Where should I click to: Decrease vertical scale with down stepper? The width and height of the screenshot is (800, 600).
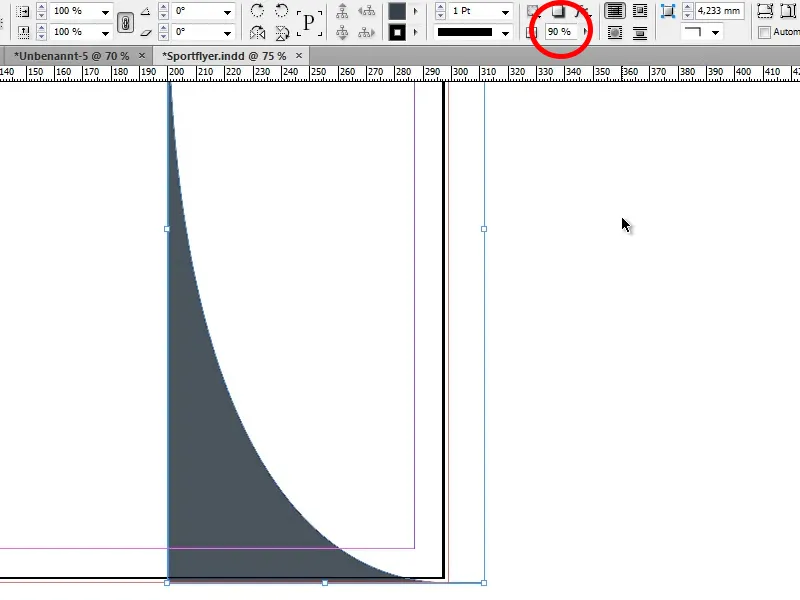point(41,36)
